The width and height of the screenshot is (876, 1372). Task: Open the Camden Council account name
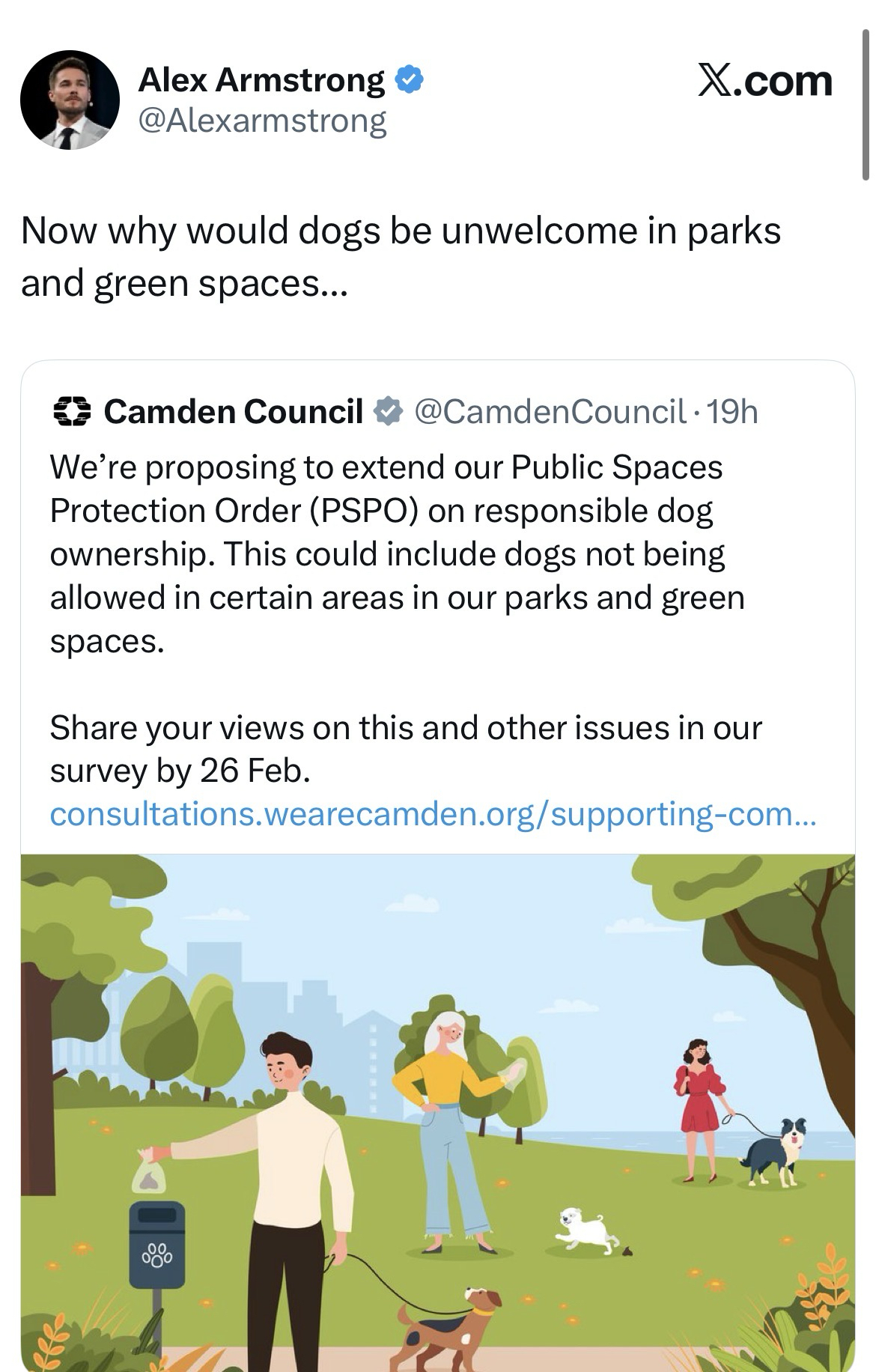pos(233,411)
